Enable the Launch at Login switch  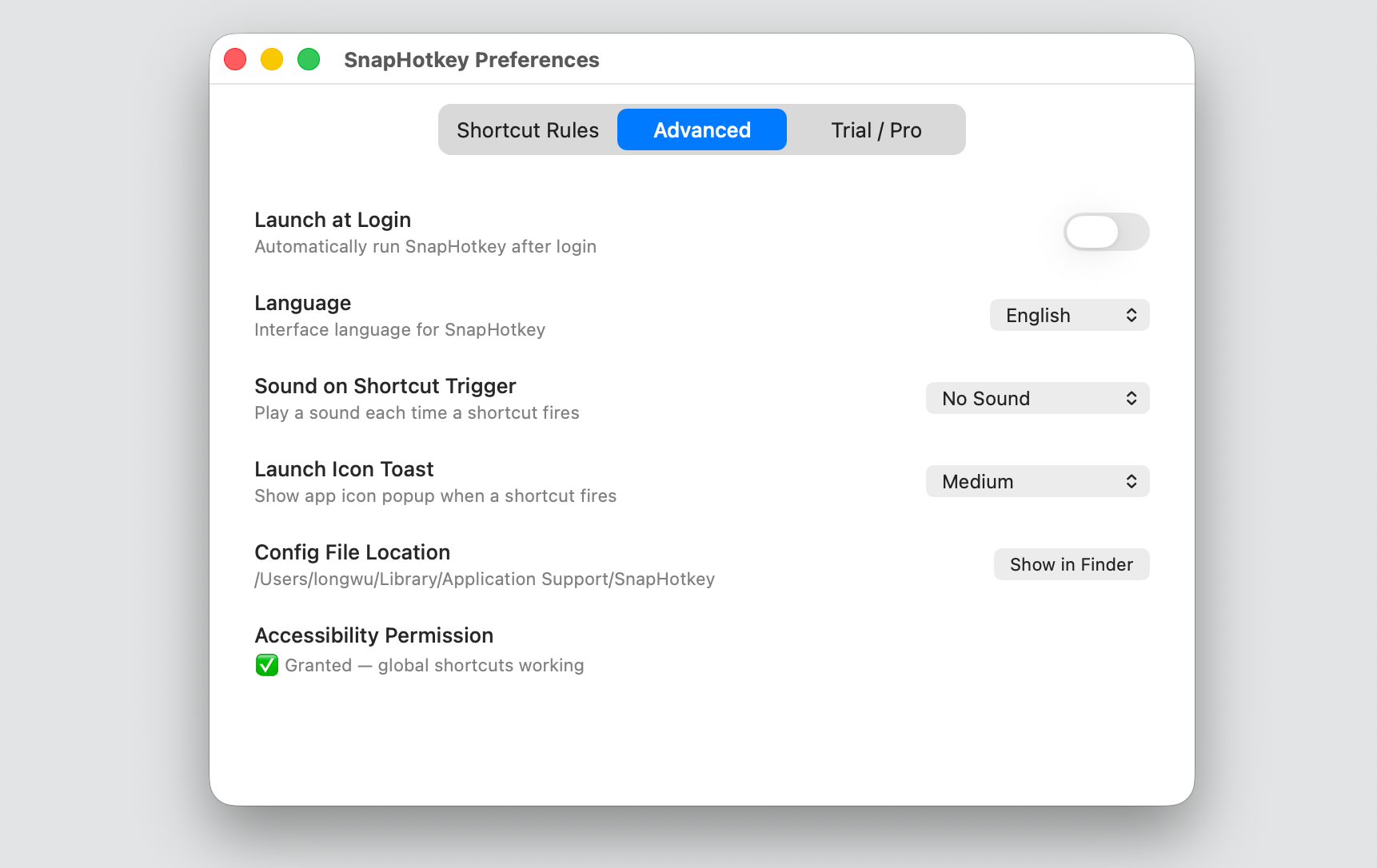[x=1107, y=232]
